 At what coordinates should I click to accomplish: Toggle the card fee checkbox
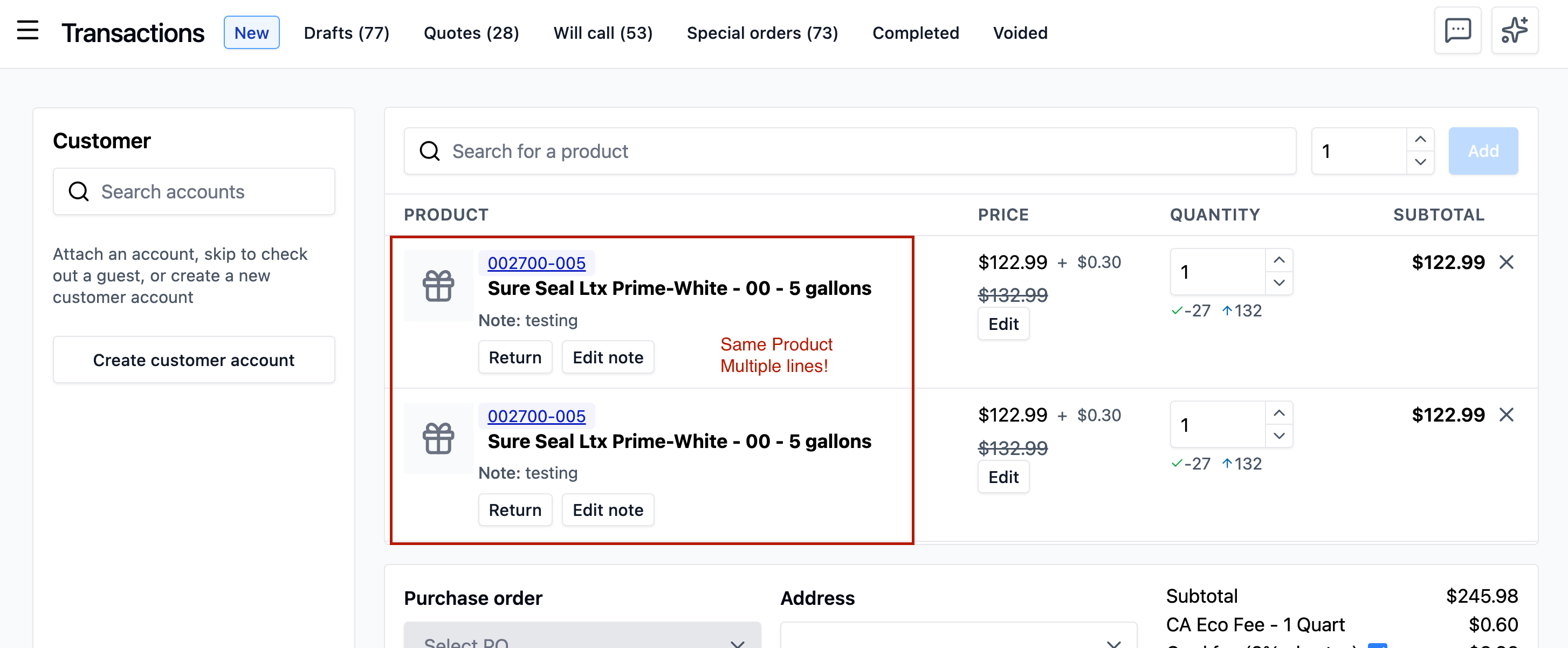(x=1377, y=644)
